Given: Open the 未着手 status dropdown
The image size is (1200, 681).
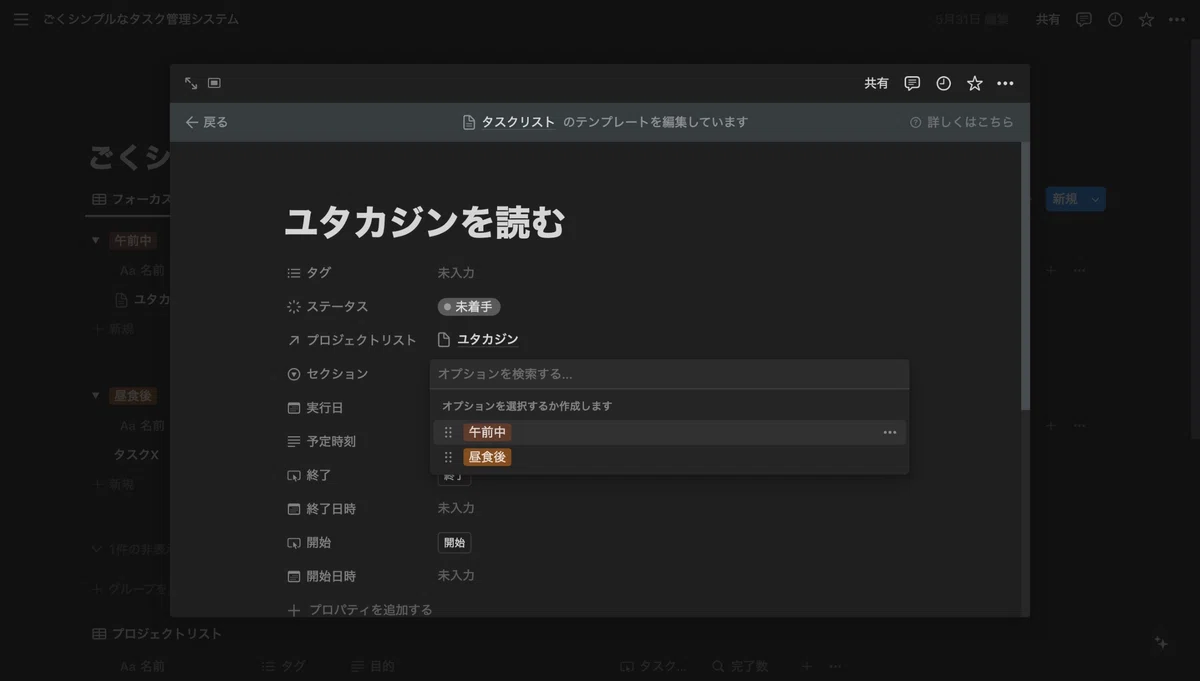Looking at the screenshot, I should (x=469, y=306).
